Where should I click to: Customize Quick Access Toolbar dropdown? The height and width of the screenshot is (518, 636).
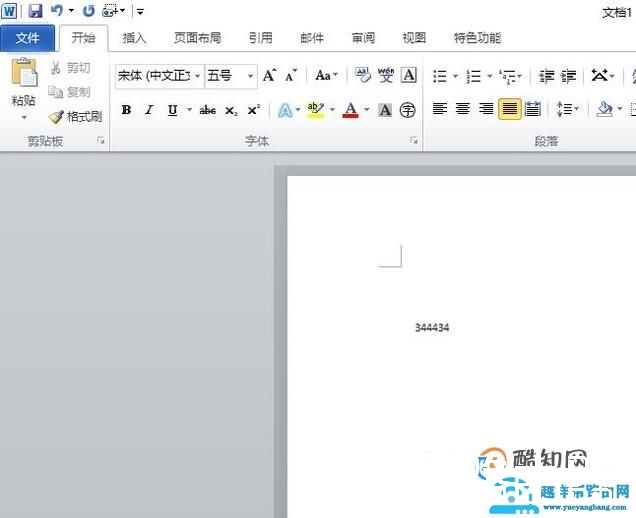pyautogui.click(x=140, y=12)
